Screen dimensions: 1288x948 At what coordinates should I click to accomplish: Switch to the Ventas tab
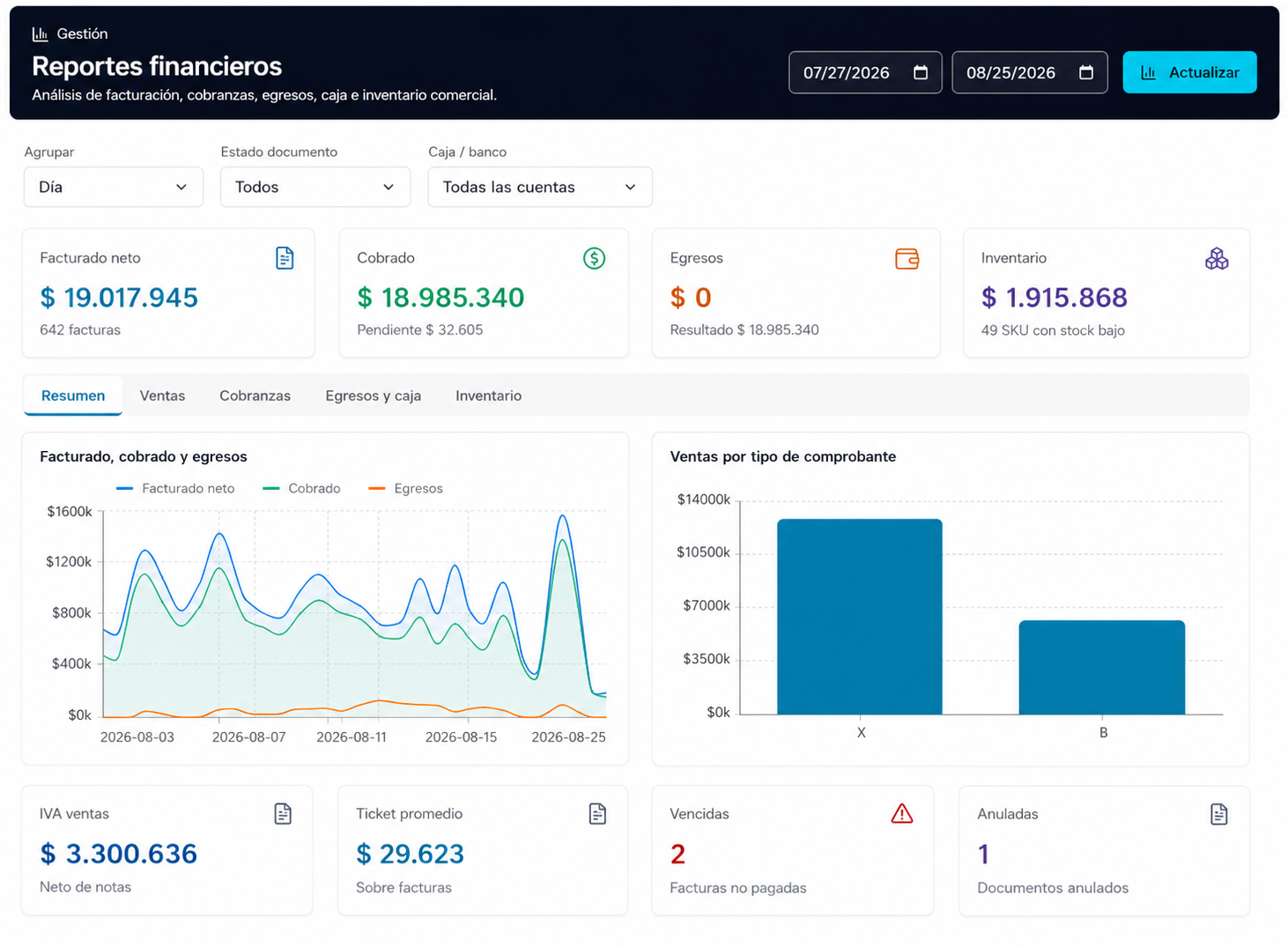162,396
